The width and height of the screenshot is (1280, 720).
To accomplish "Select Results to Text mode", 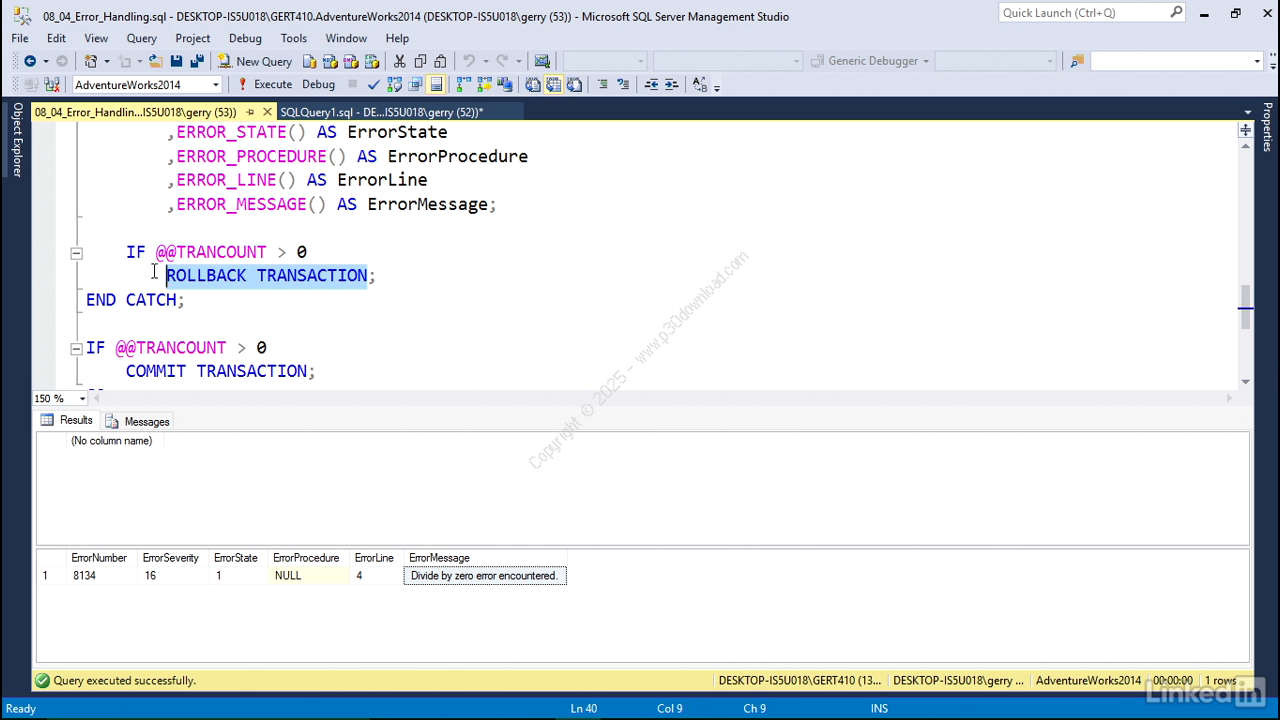I will coord(533,84).
